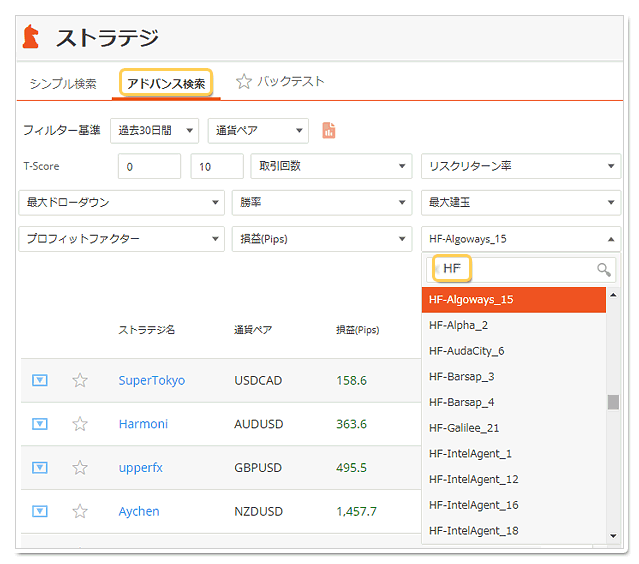Click the AUDUSD cell

(258, 424)
